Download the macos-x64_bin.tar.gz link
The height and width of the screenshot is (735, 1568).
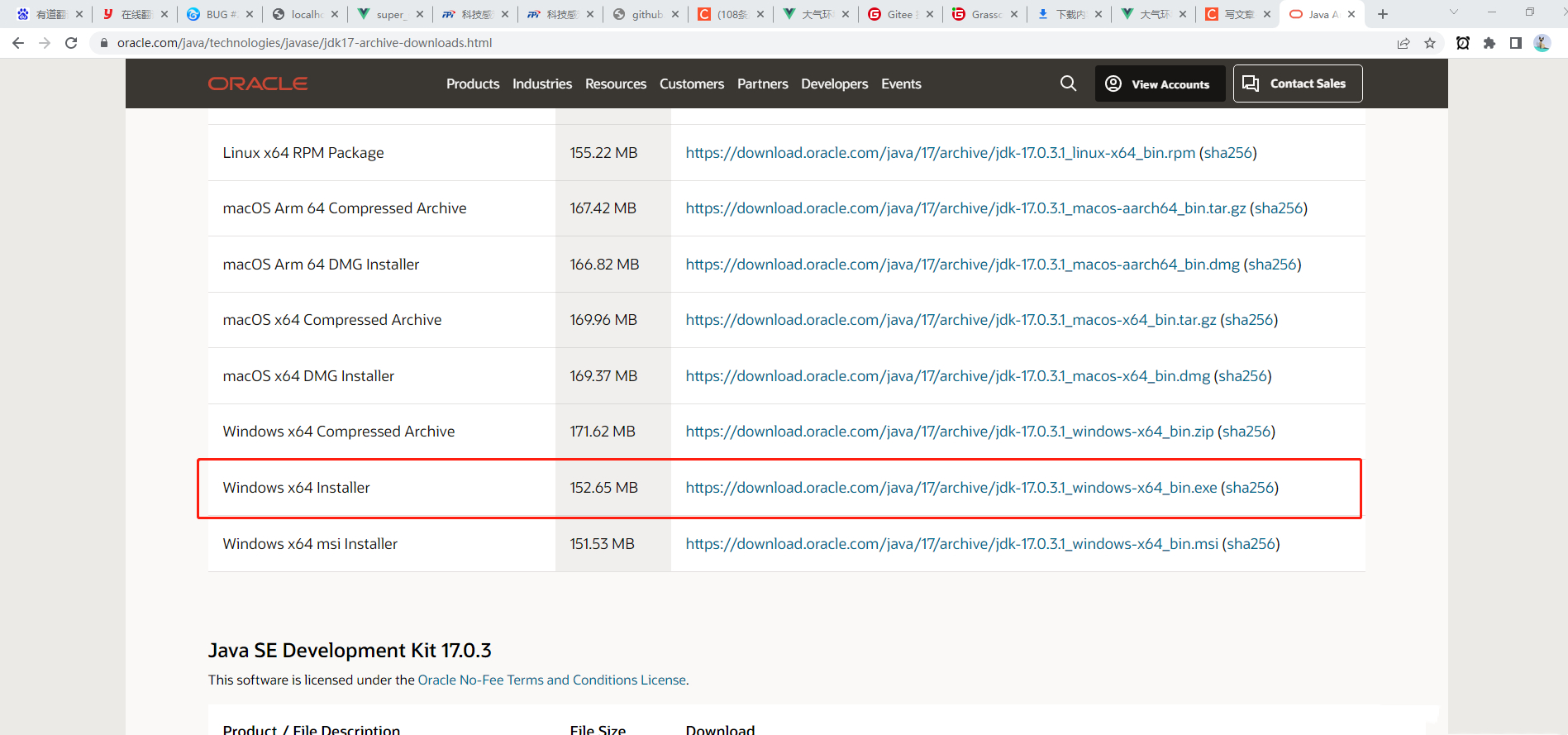tap(951, 320)
